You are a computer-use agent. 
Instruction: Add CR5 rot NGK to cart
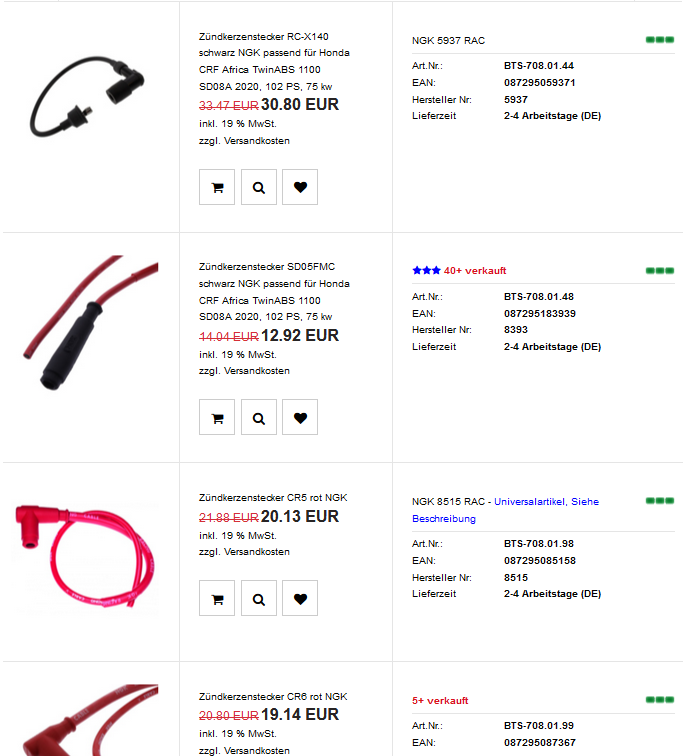(217, 598)
